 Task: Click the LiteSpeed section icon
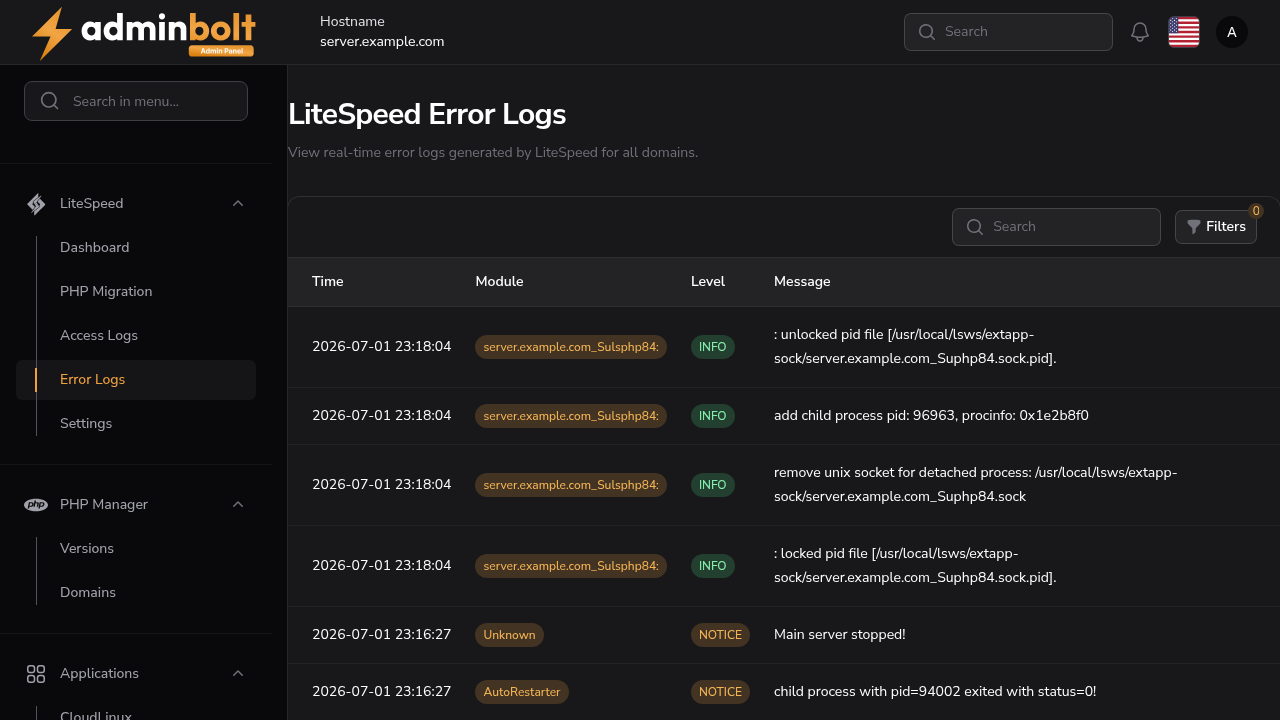pyautogui.click(x=36, y=204)
